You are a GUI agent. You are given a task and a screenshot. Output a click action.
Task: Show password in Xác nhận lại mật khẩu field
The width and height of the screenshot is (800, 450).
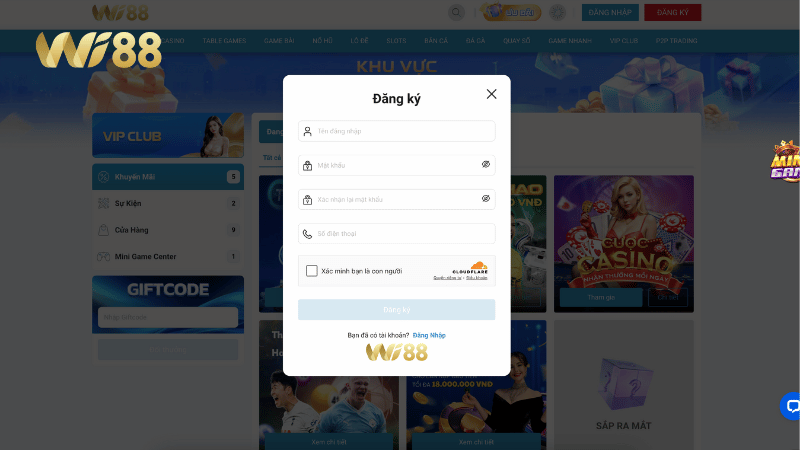coord(486,198)
